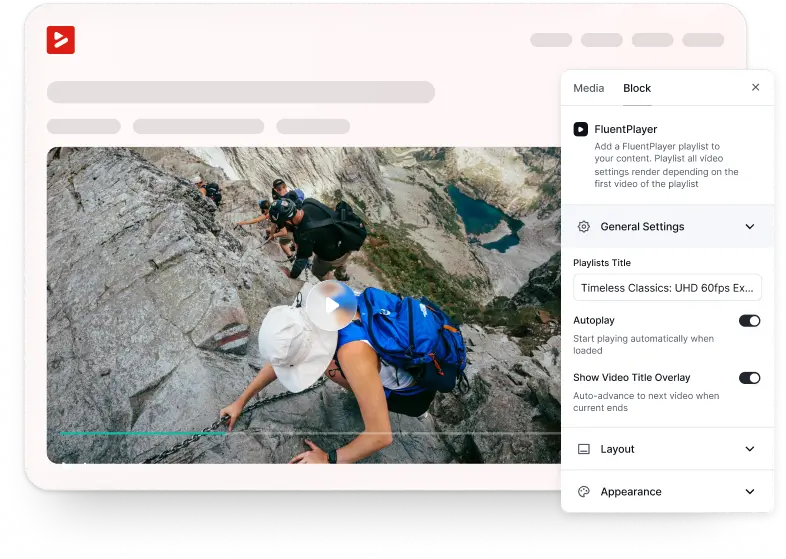
Task: Collapse General Settings using its chevron
Action: coord(750,227)
